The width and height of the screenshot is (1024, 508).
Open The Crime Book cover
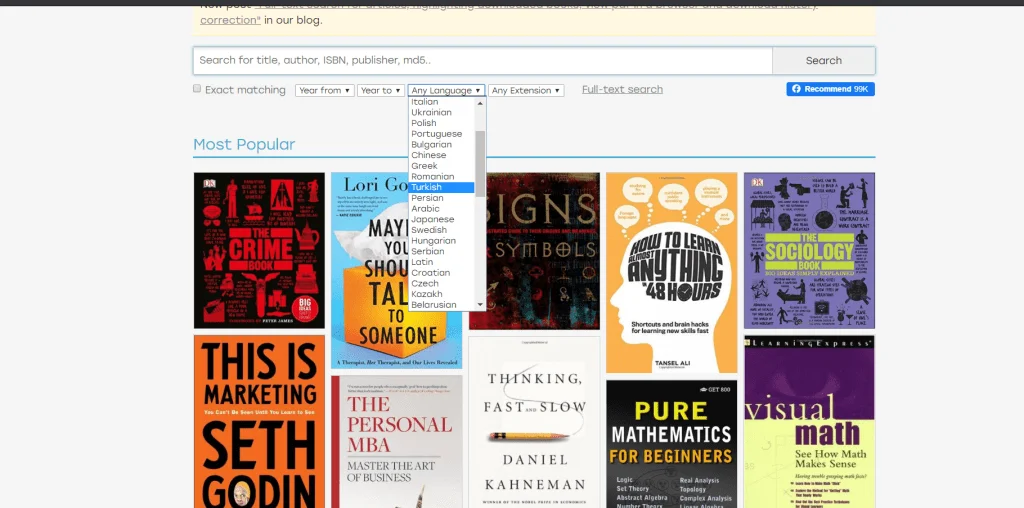[259, 250]
